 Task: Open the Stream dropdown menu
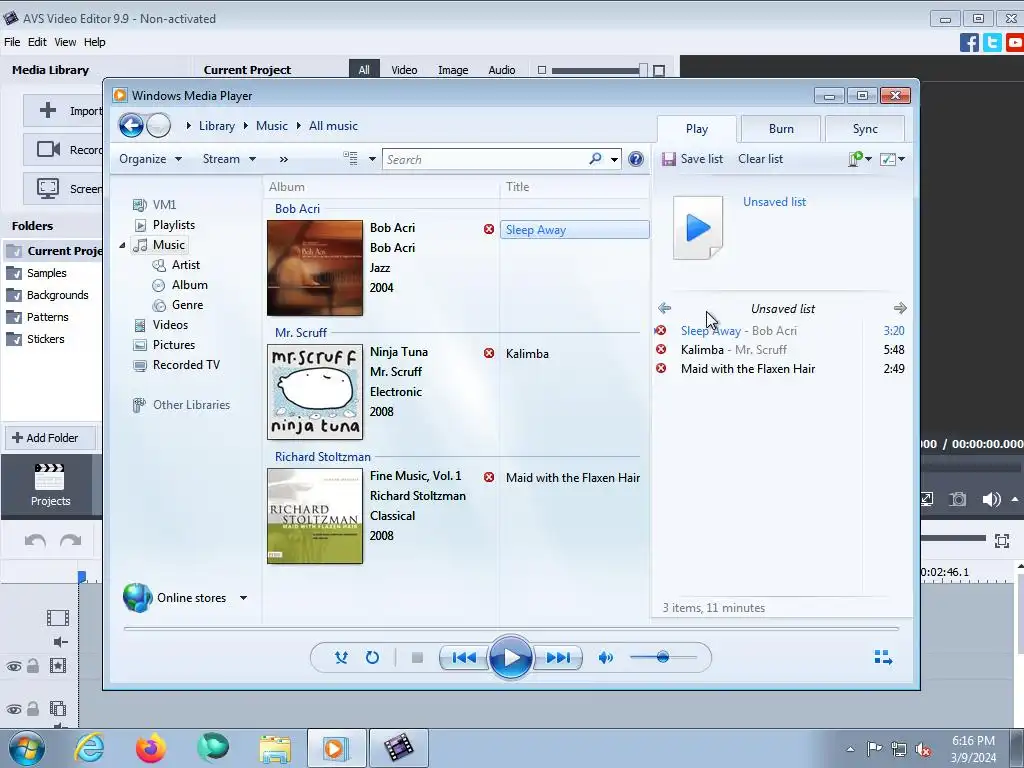(x=229, y=159)
